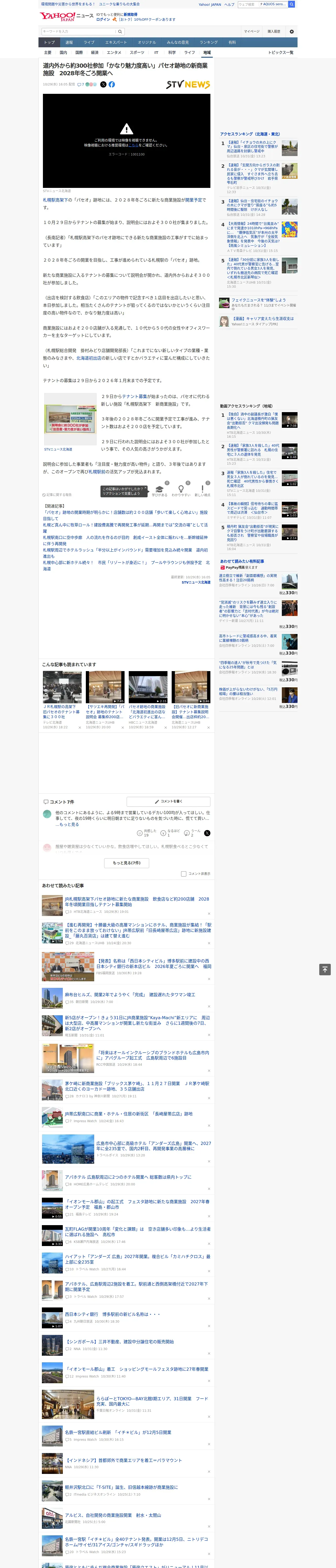
Task: Toggle コメント非表示 checkbox
Action: tap(183, 874)
